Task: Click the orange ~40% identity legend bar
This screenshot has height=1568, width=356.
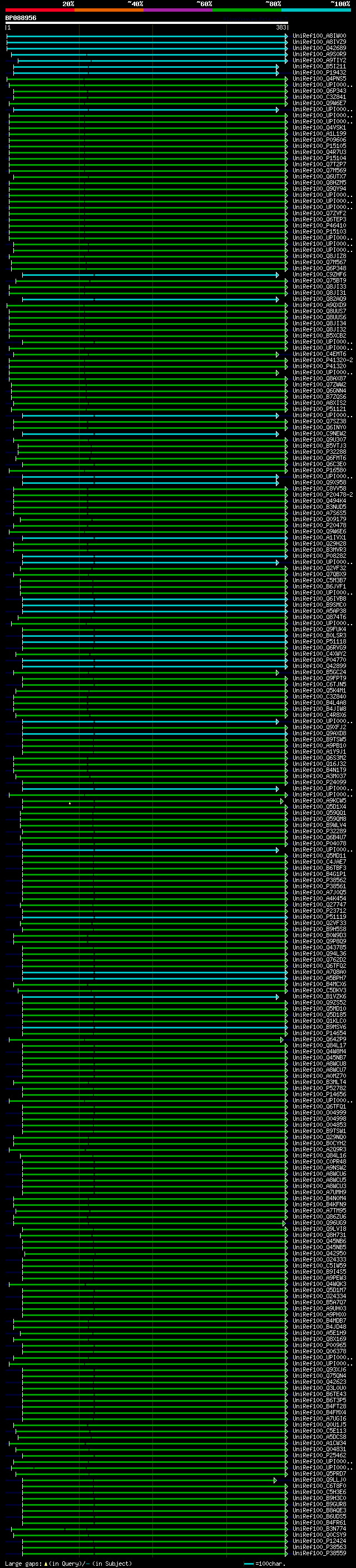Action: 109,10
